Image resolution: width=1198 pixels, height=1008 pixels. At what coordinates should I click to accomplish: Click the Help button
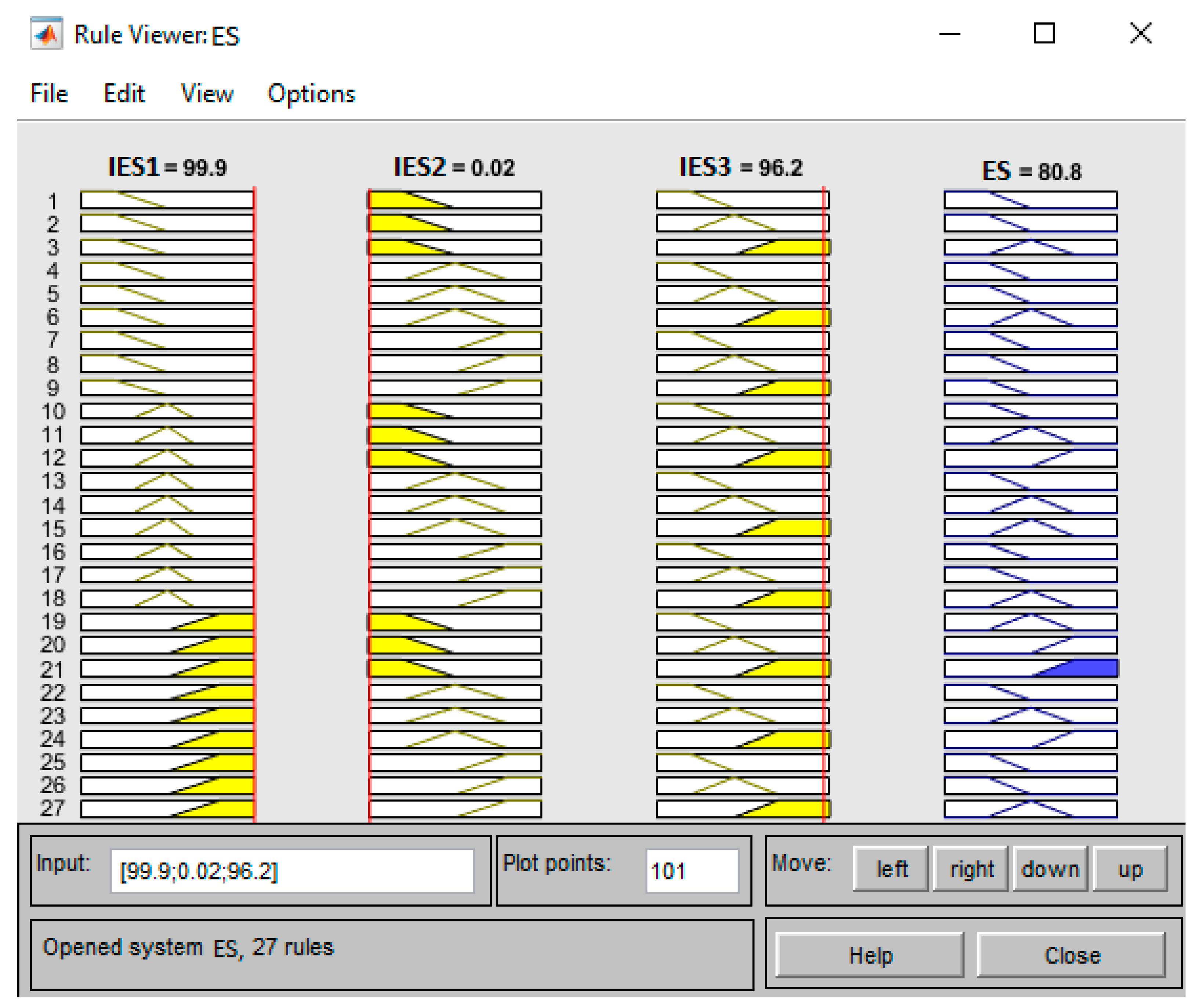869,956
